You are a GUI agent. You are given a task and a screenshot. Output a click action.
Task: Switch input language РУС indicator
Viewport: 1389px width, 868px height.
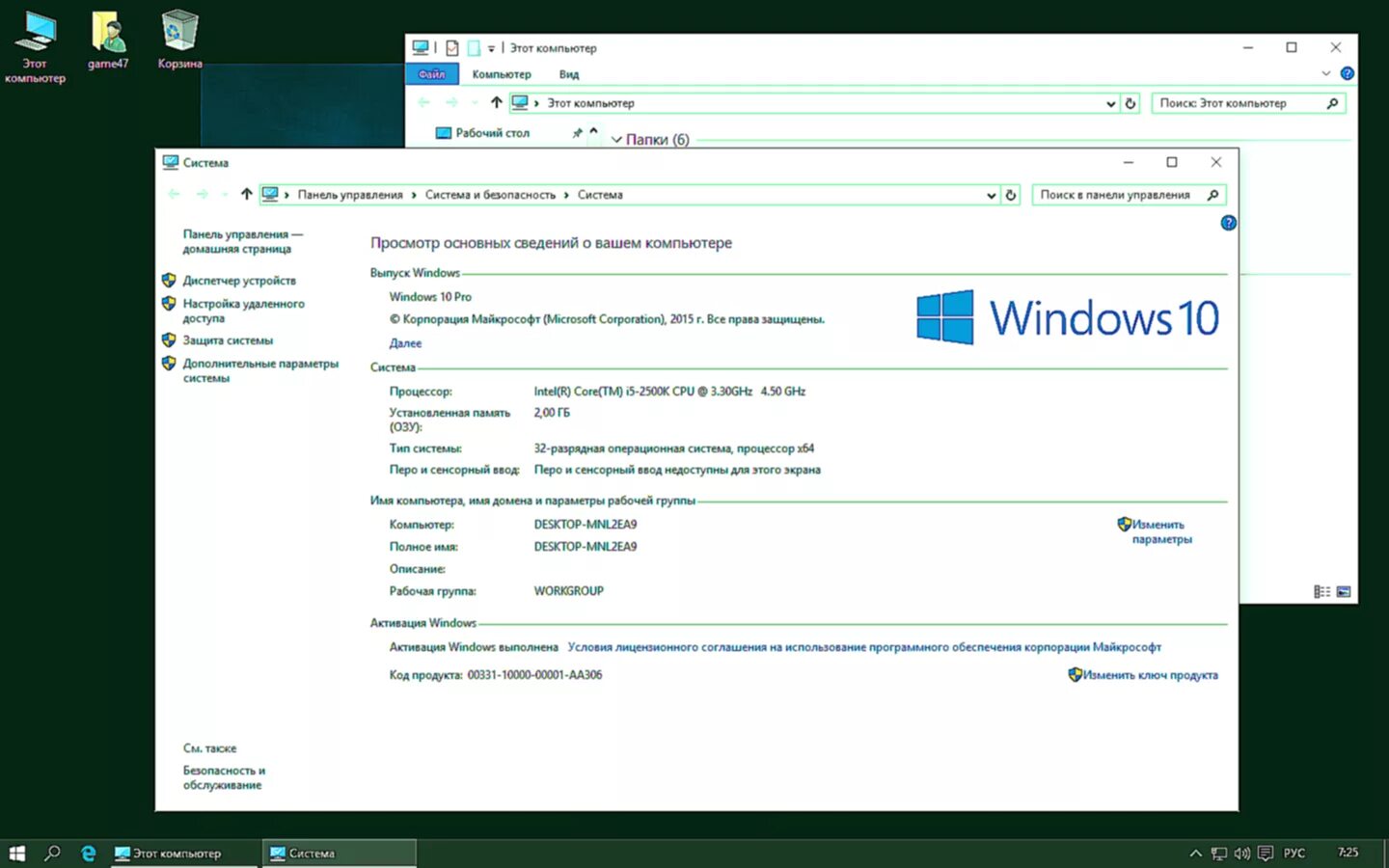pyautogui.click(x=1294, y=854)
